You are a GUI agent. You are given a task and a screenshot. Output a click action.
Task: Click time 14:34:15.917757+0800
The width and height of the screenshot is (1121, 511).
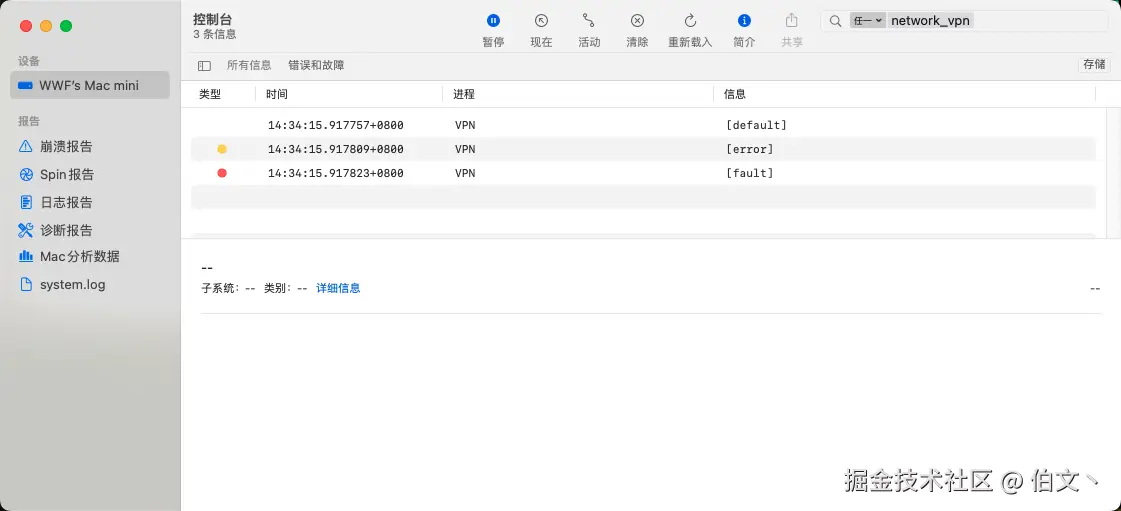tap(336, 125)
